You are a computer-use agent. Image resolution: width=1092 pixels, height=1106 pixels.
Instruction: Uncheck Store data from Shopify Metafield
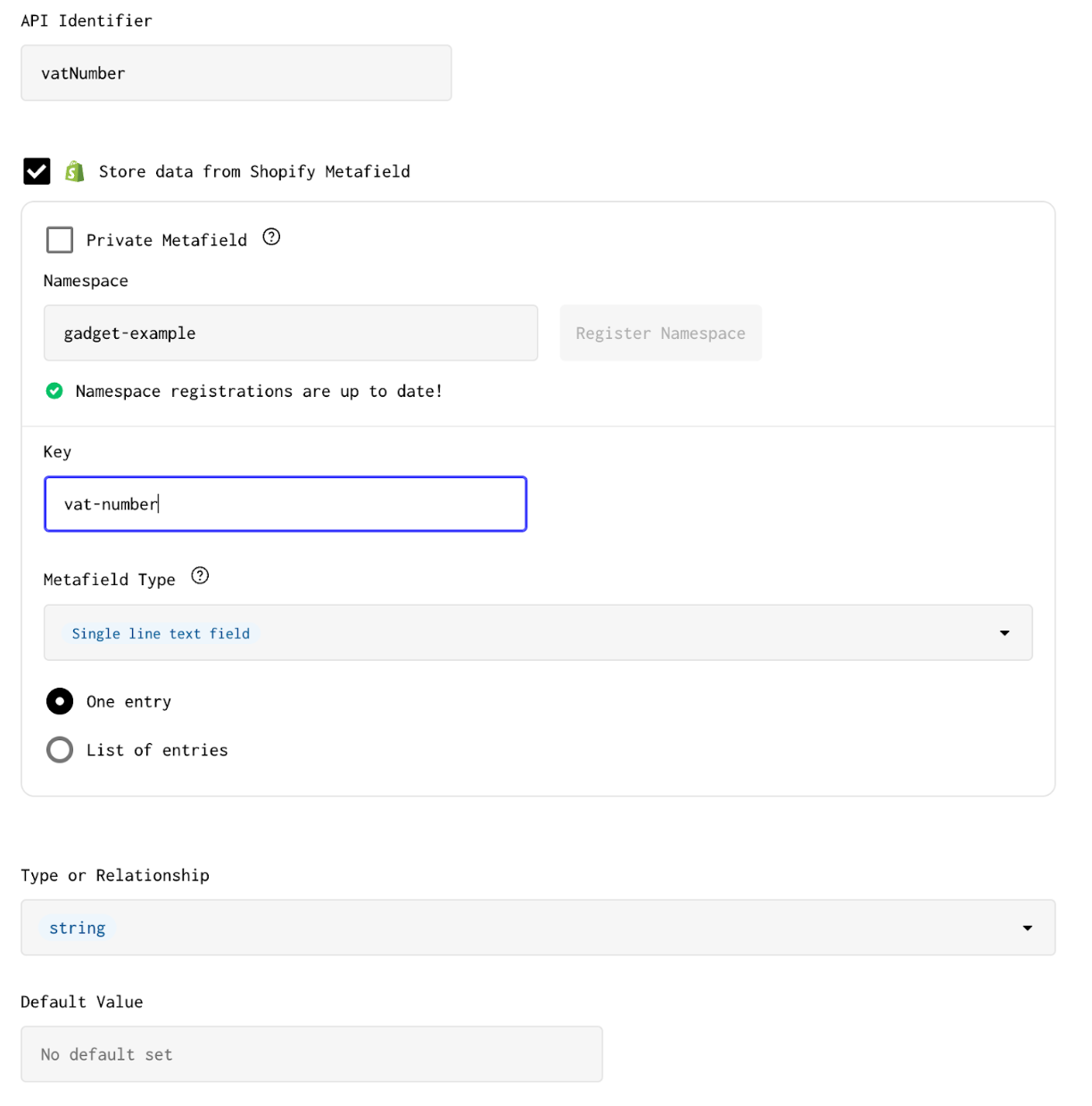37,171
